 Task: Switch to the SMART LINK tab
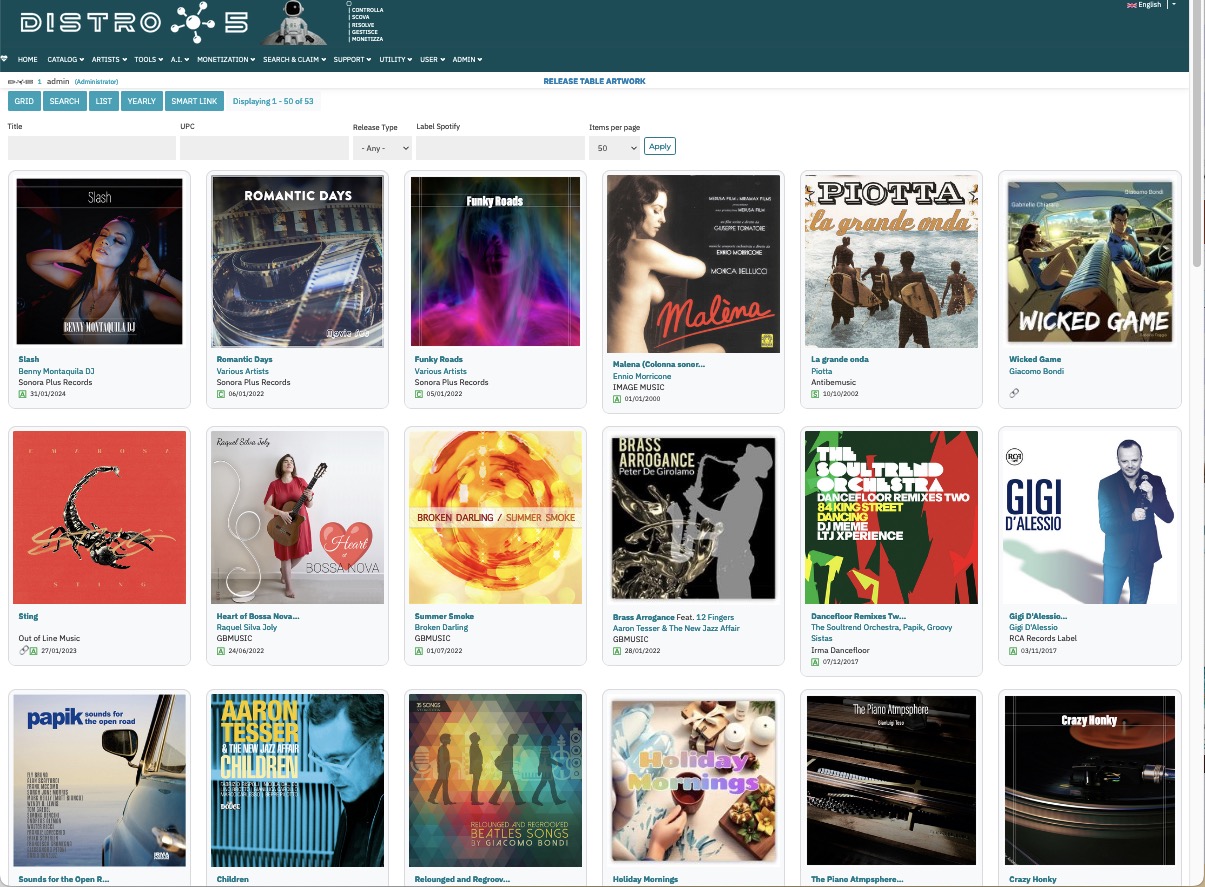pos(194,101)
